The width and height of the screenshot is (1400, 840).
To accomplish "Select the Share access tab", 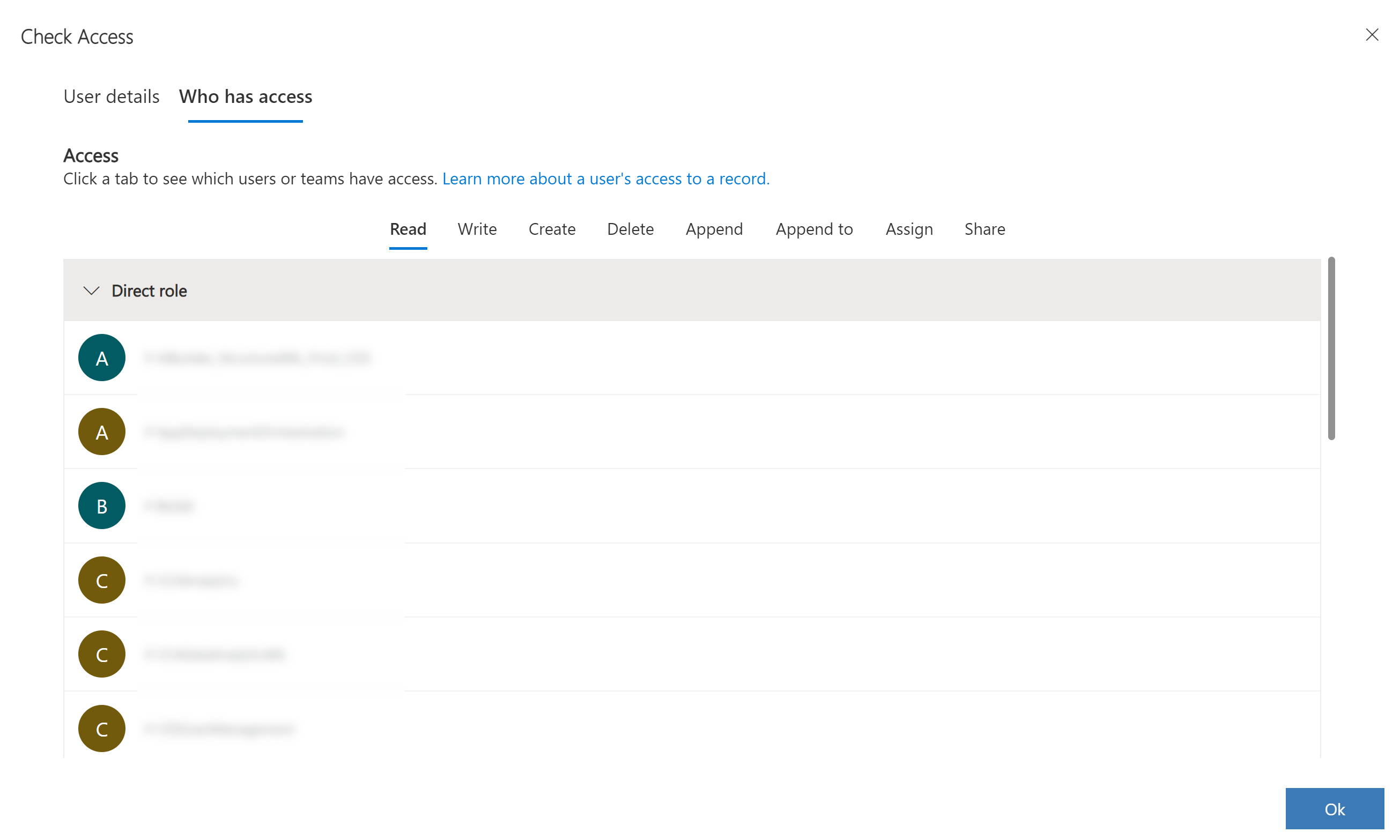I will [x=983, y=228].
